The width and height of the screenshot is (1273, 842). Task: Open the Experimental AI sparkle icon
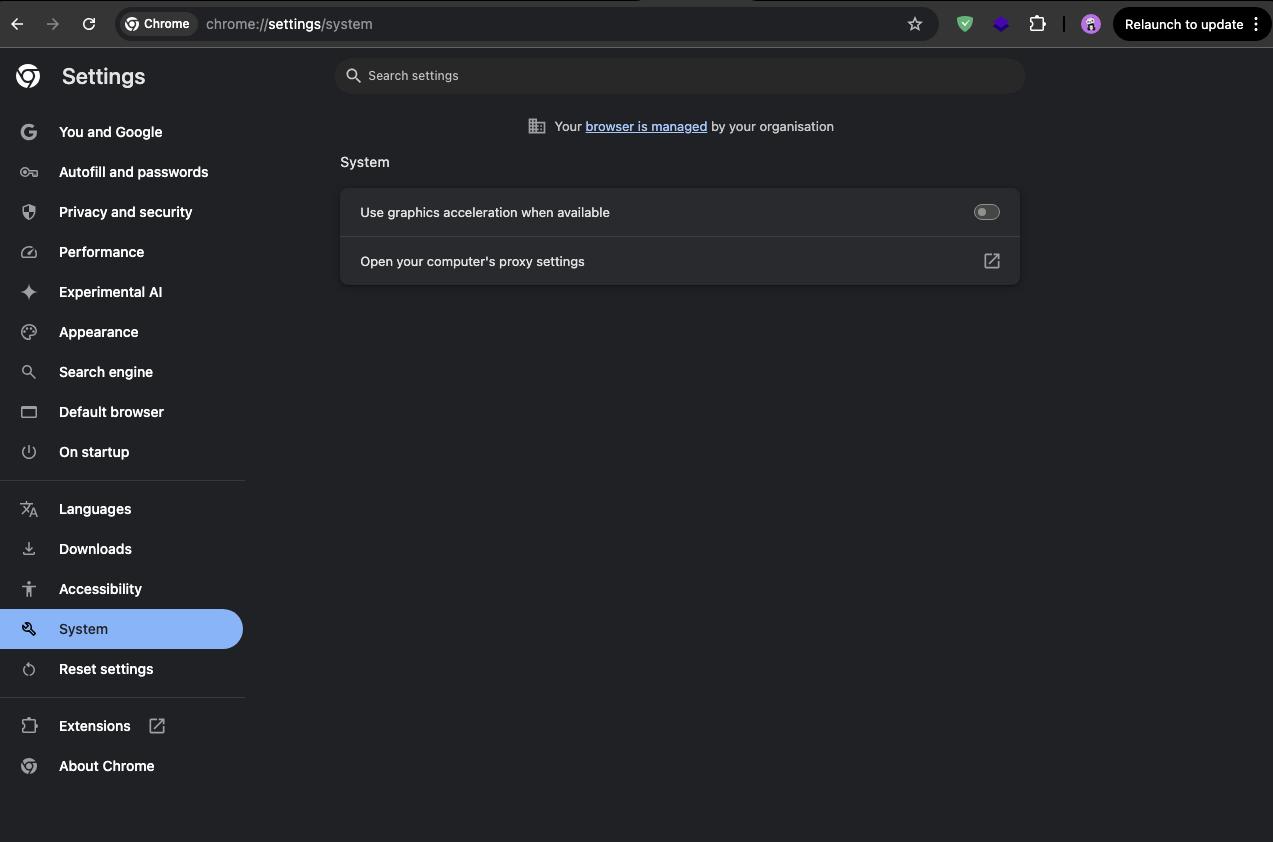[29, 291]
